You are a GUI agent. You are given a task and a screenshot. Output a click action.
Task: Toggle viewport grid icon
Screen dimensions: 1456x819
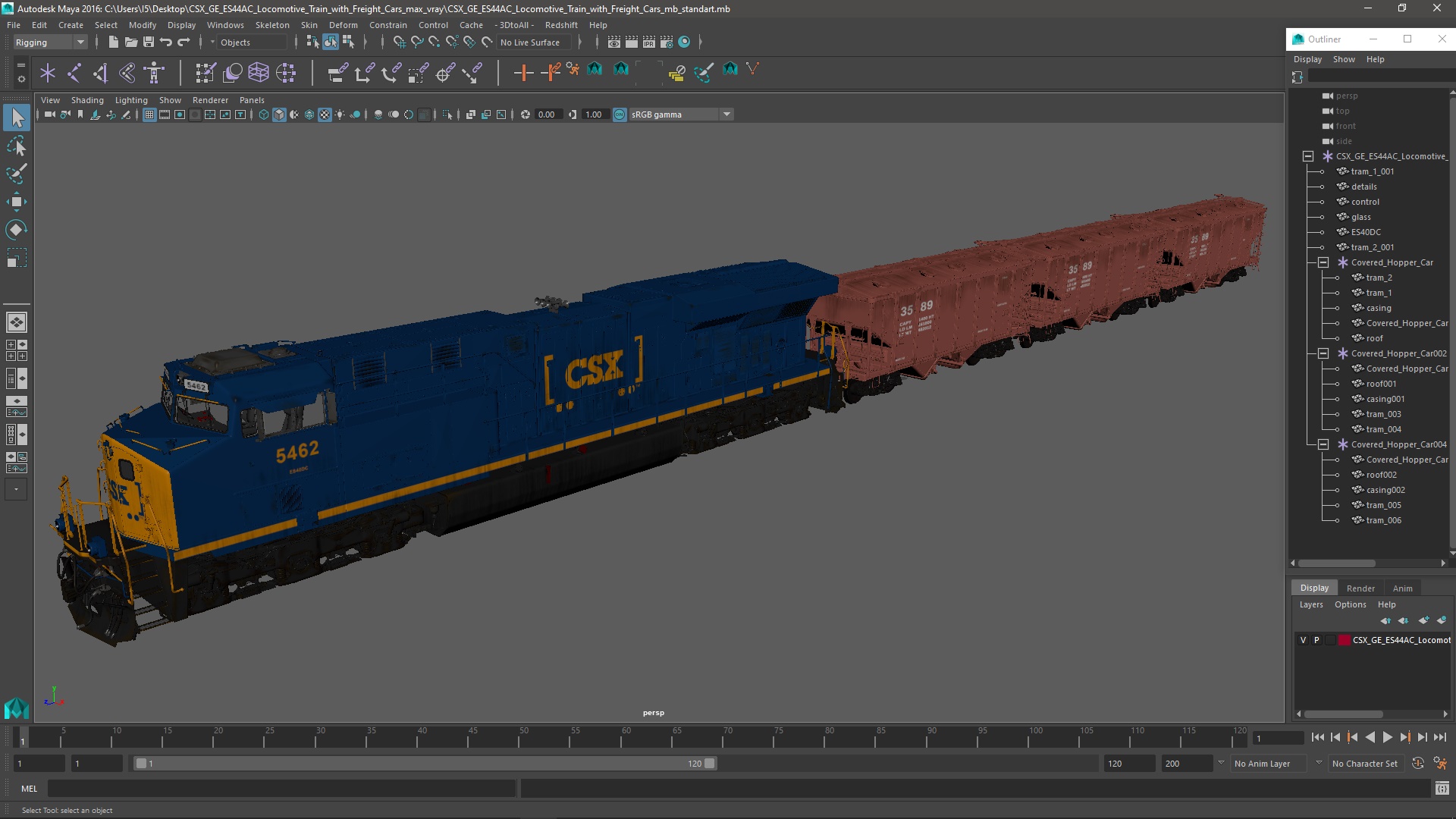click(149, 115)
